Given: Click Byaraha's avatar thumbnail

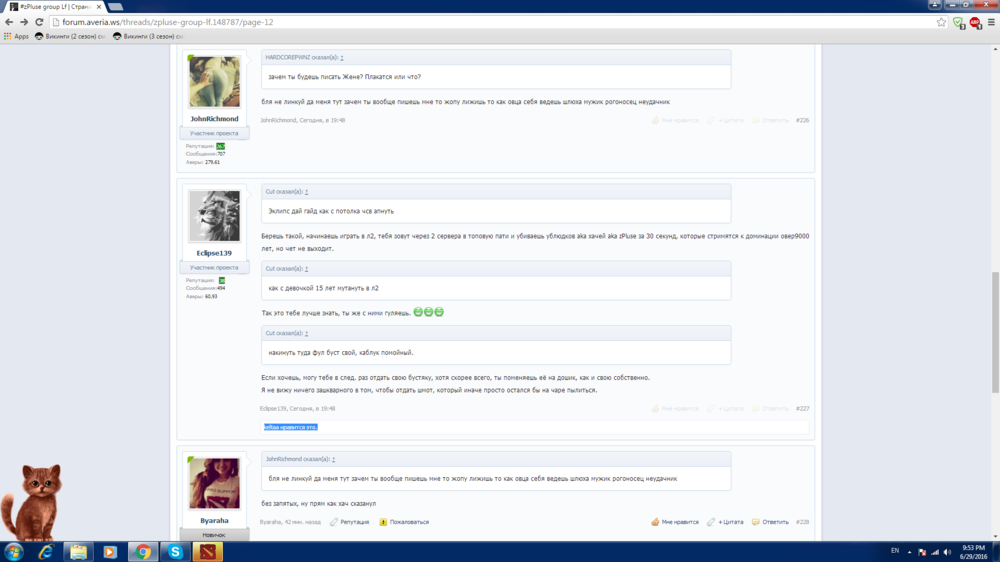Looking at the screenshot, I should click(x=214, y=484).
